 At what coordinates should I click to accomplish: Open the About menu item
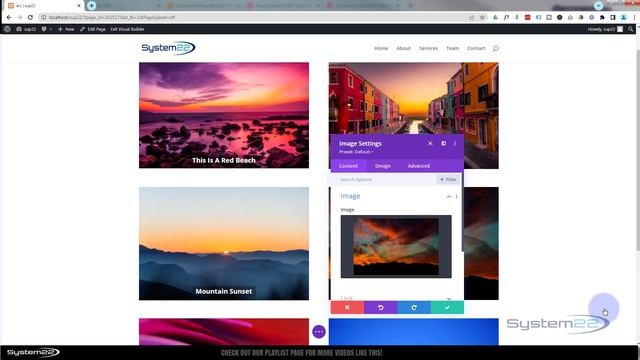tap(404, 48)
